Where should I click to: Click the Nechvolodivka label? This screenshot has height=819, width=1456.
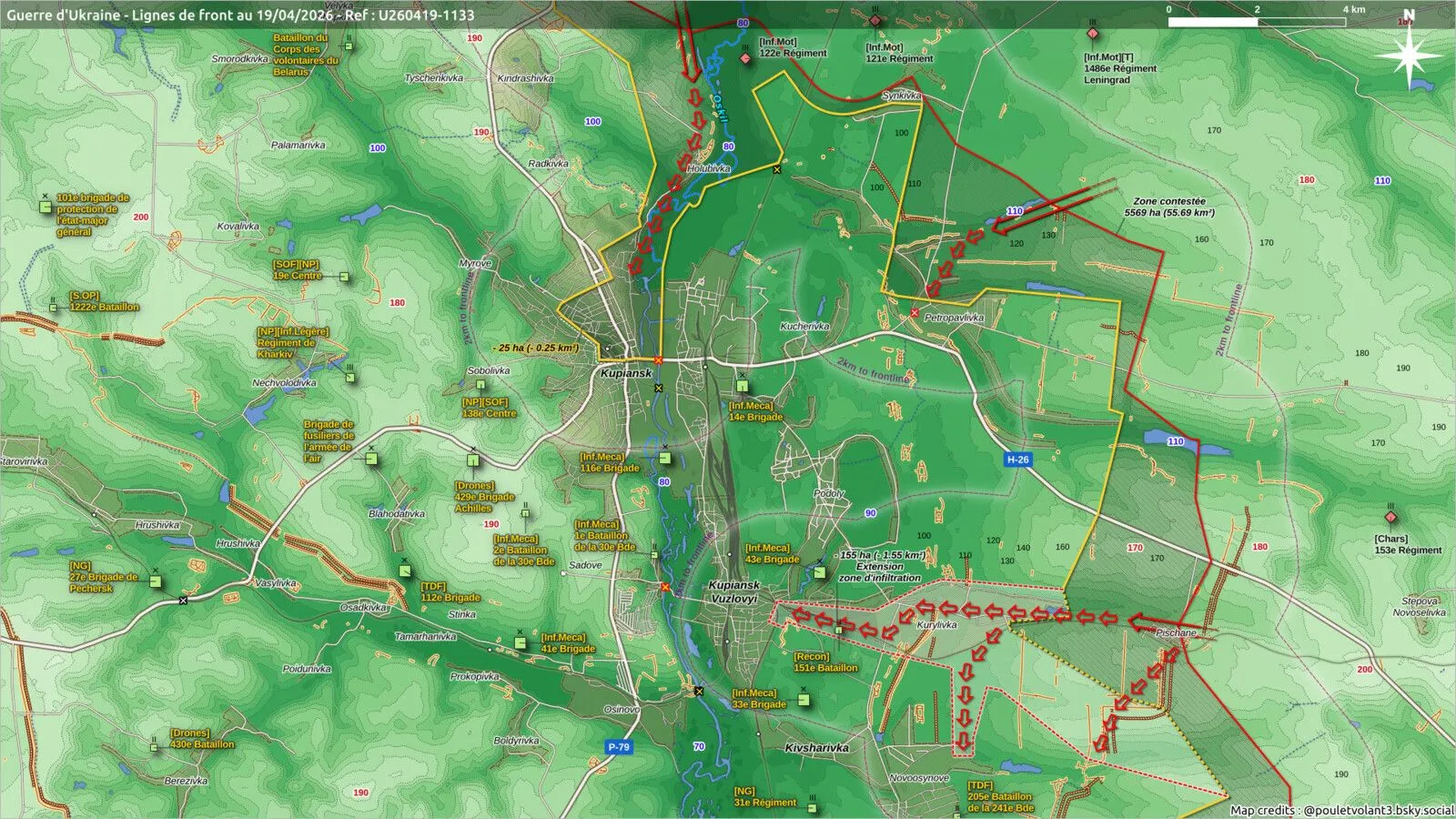click(x=284, y=383)
